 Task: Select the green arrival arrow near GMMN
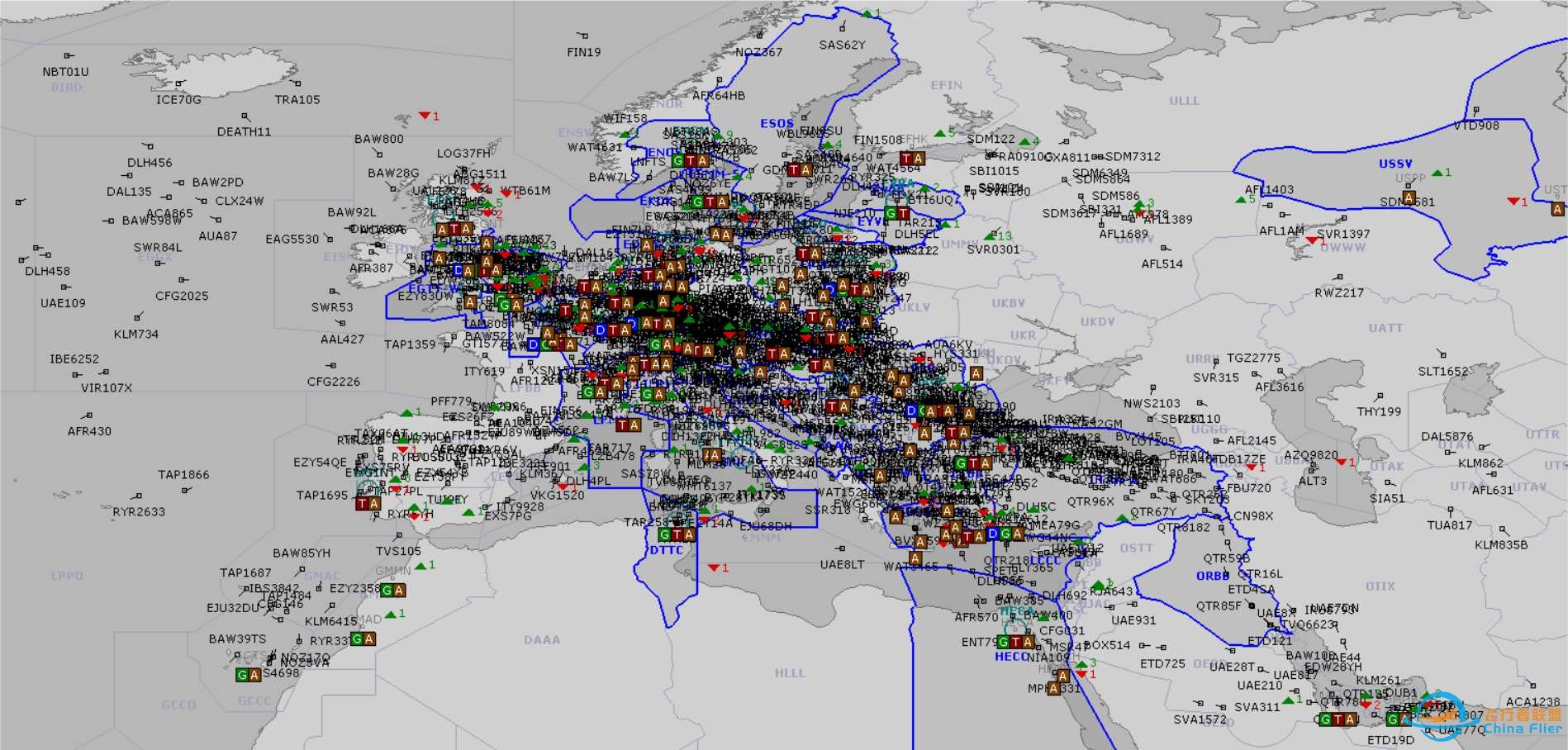click(x=420, y=566)
